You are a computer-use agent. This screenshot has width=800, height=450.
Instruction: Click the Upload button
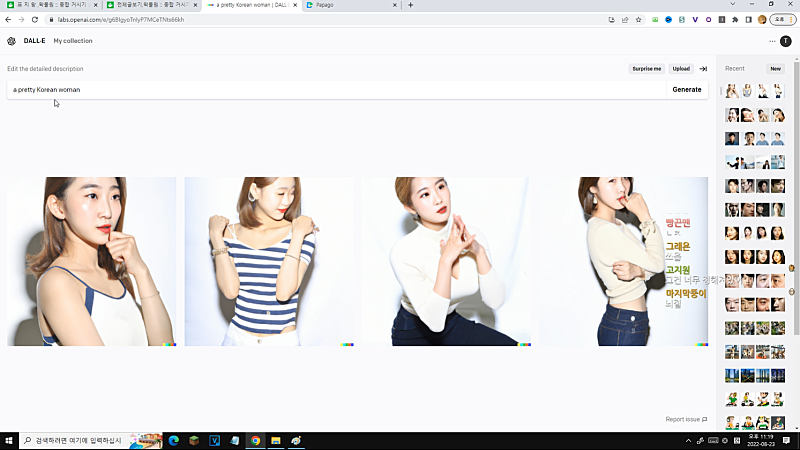coord(681,69)
